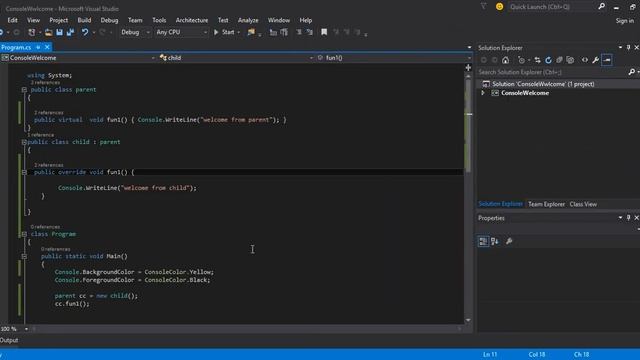Click the Categorized view icon in Properties
640x360 pixels.
[x=483, y=241]
